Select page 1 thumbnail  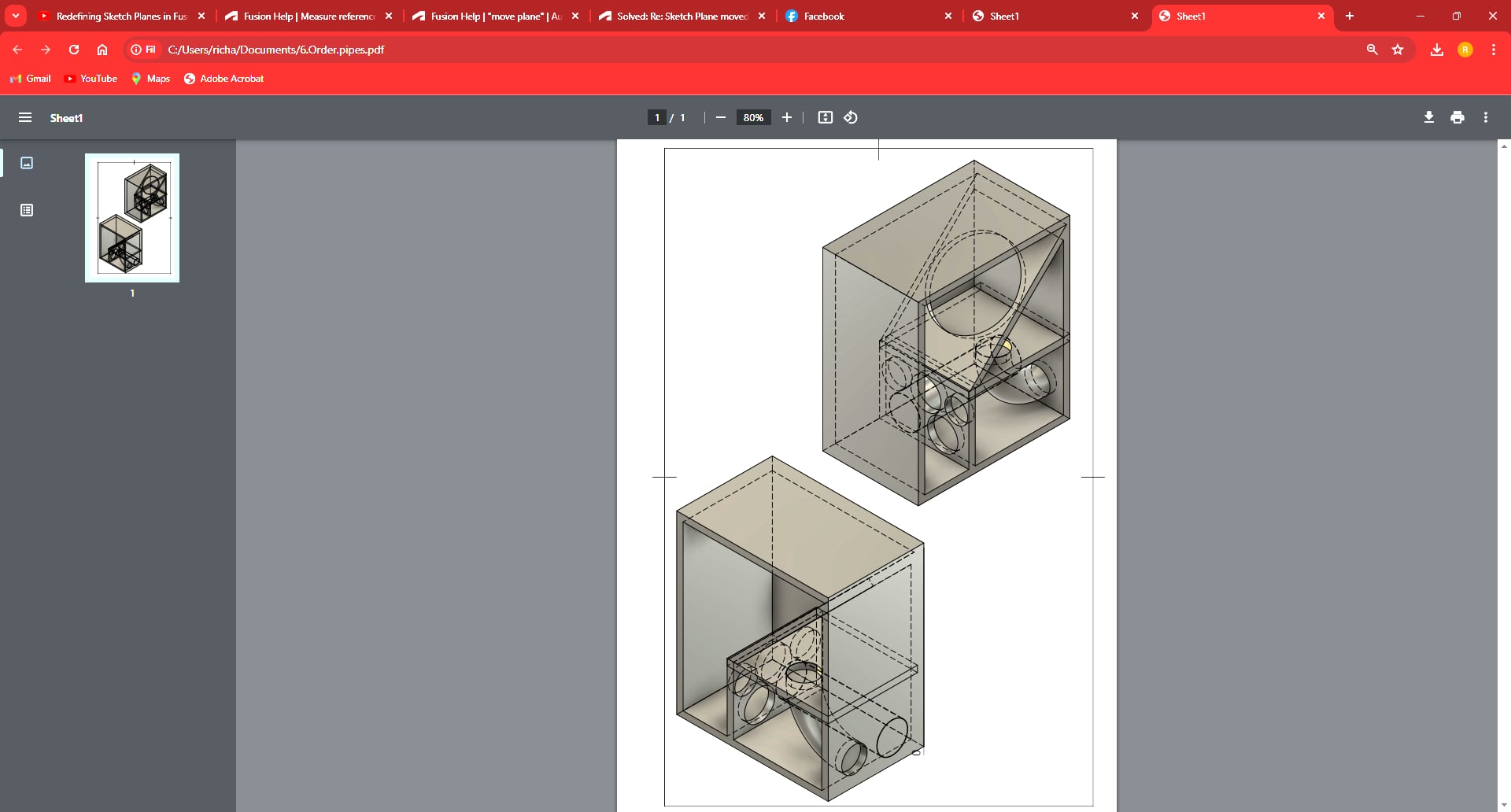tap(132, 218)
